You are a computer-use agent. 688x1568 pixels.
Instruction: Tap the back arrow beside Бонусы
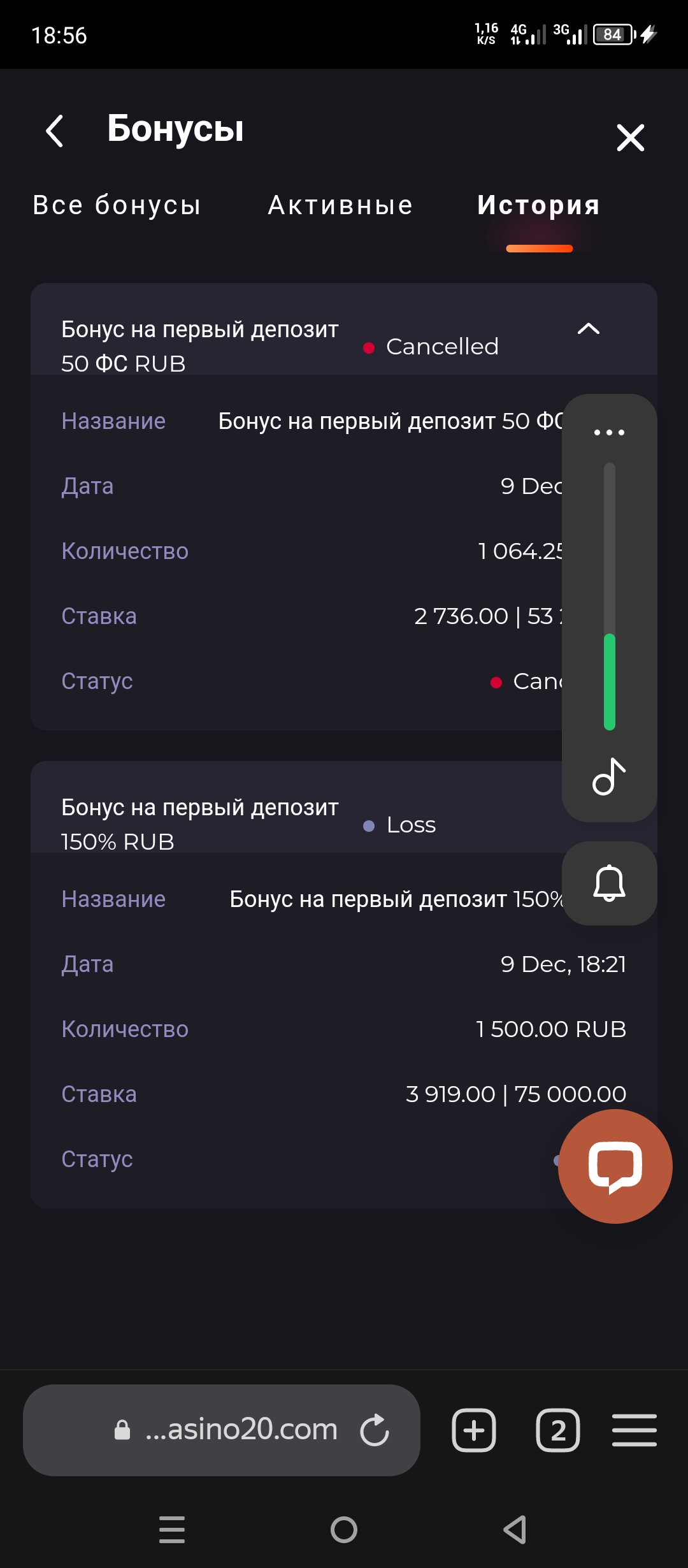pos(55,131)
